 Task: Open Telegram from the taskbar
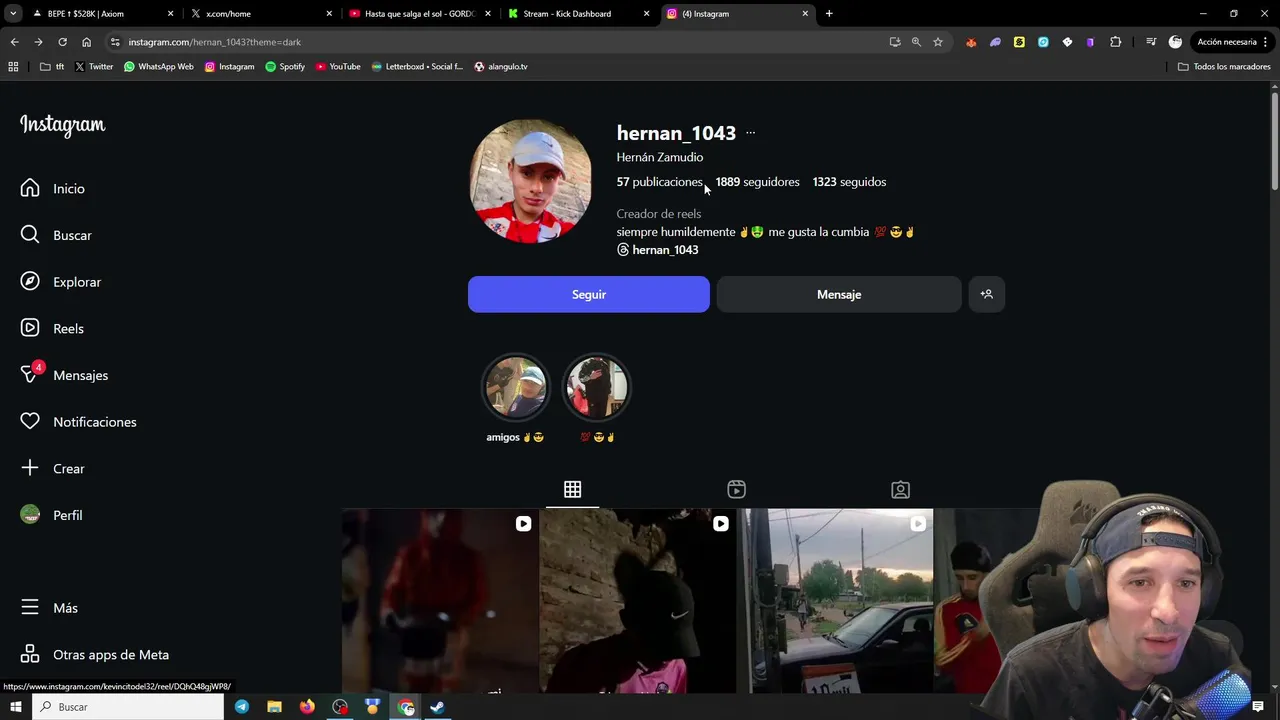click(x=242, y=707)
